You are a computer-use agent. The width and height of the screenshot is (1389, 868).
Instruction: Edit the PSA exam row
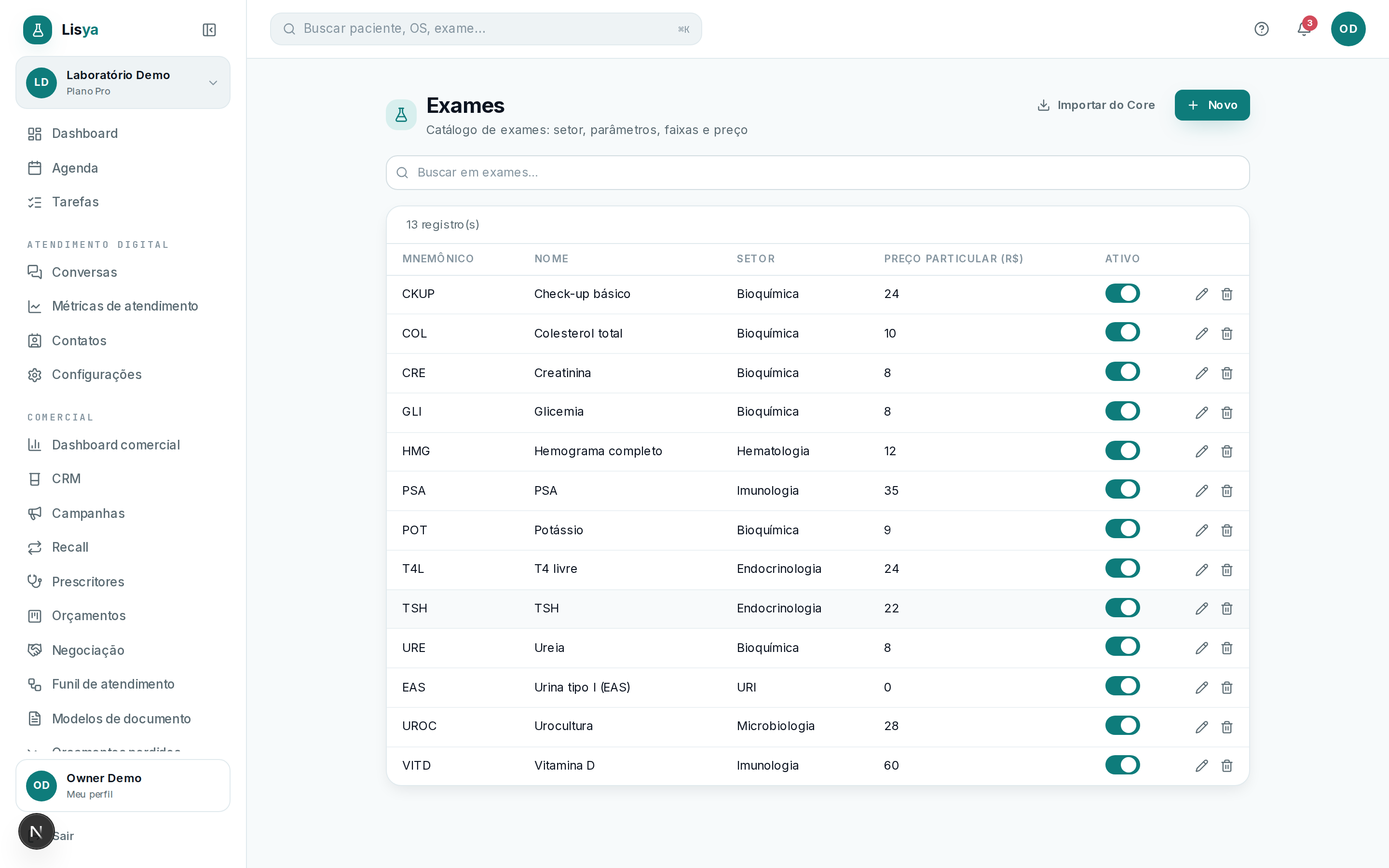click(1201, 491)
